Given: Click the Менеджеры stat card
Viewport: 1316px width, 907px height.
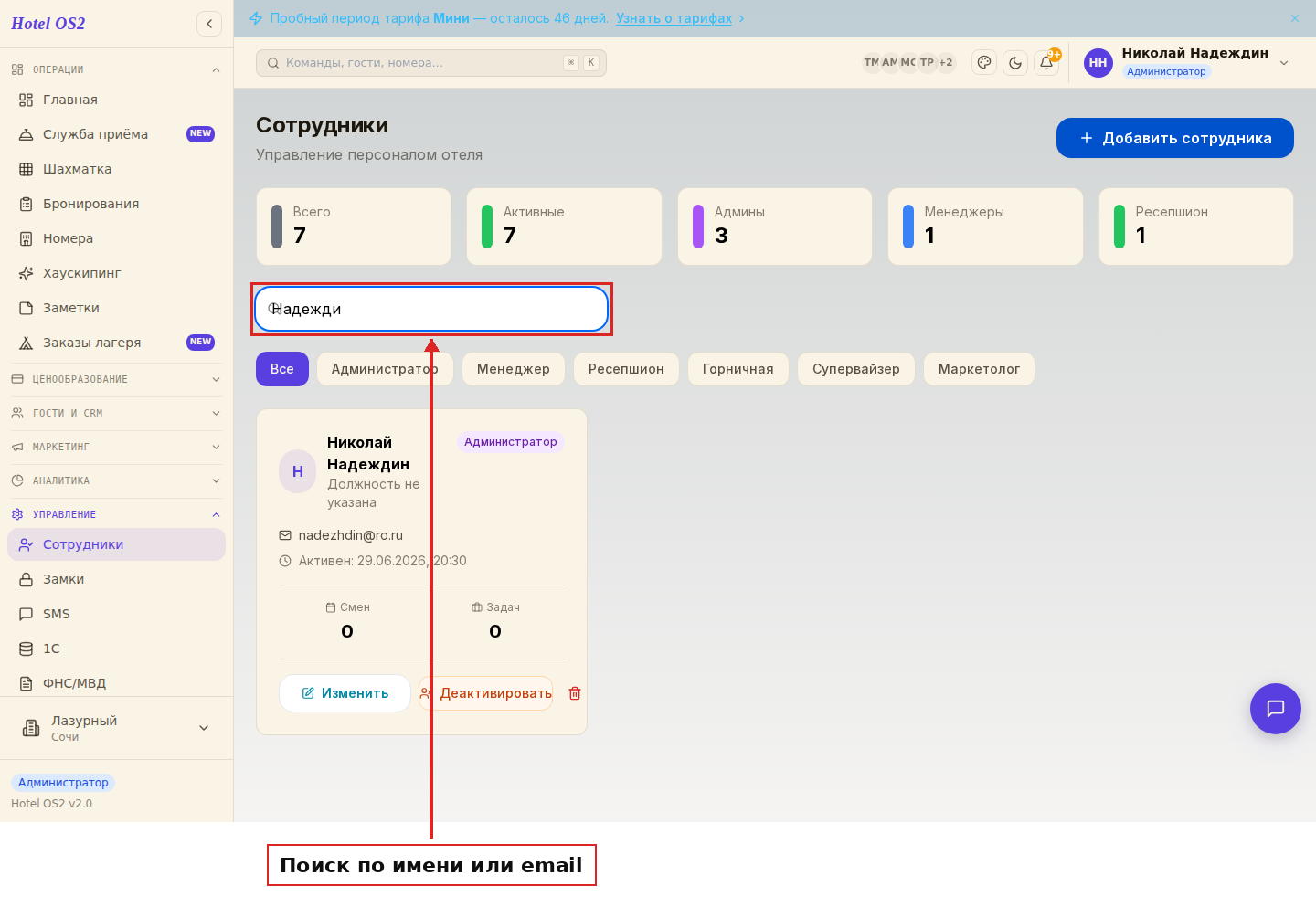Looking at the screenshot, I should (x=985, y=227).
